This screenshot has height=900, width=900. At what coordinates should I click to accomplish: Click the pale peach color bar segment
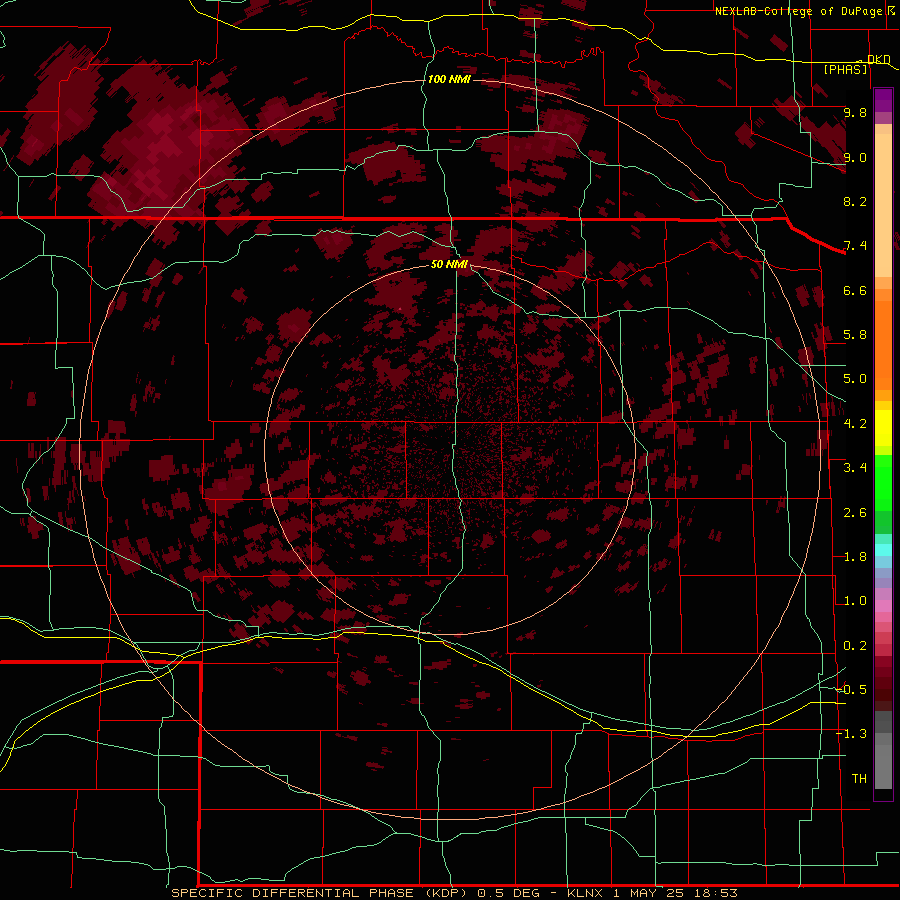883,205
